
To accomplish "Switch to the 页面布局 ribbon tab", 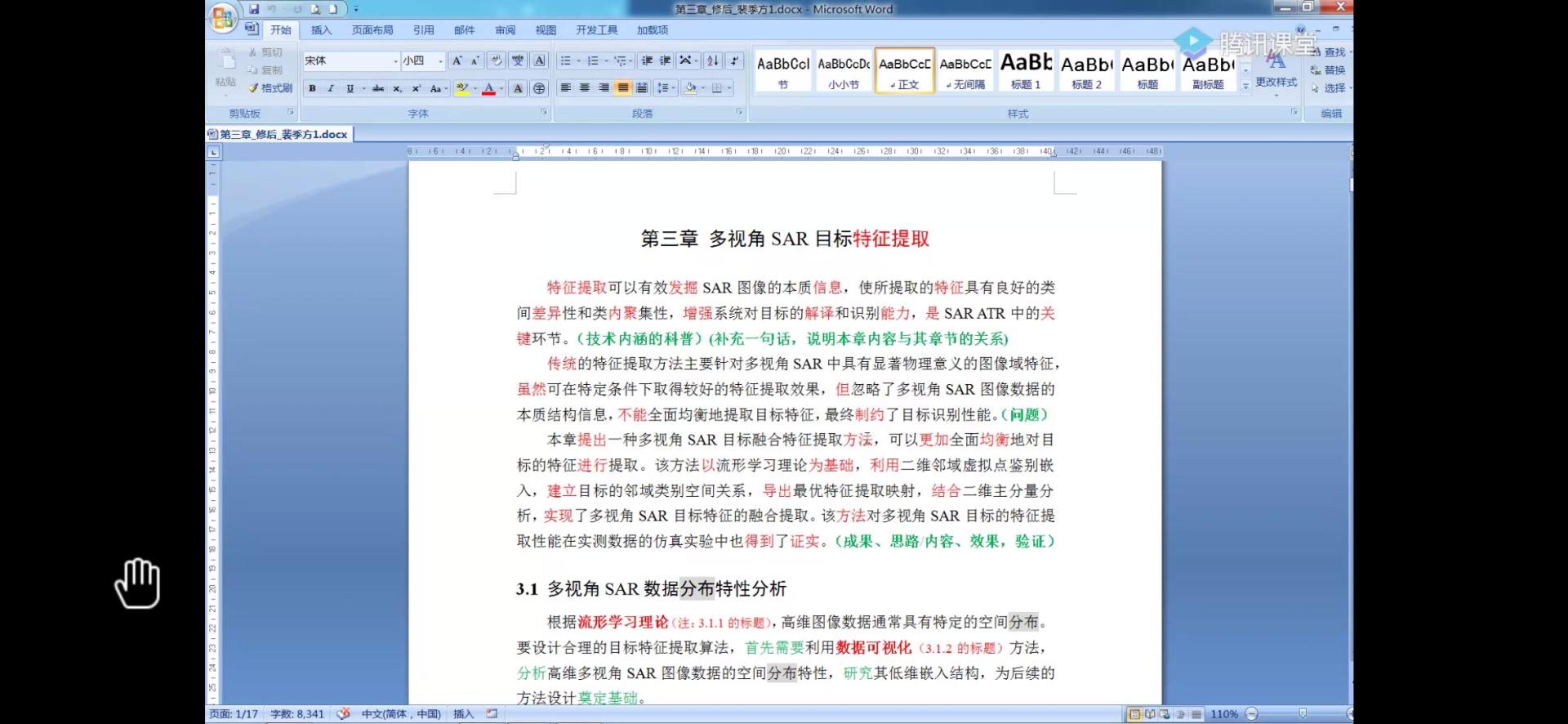I will click(372, 30).
